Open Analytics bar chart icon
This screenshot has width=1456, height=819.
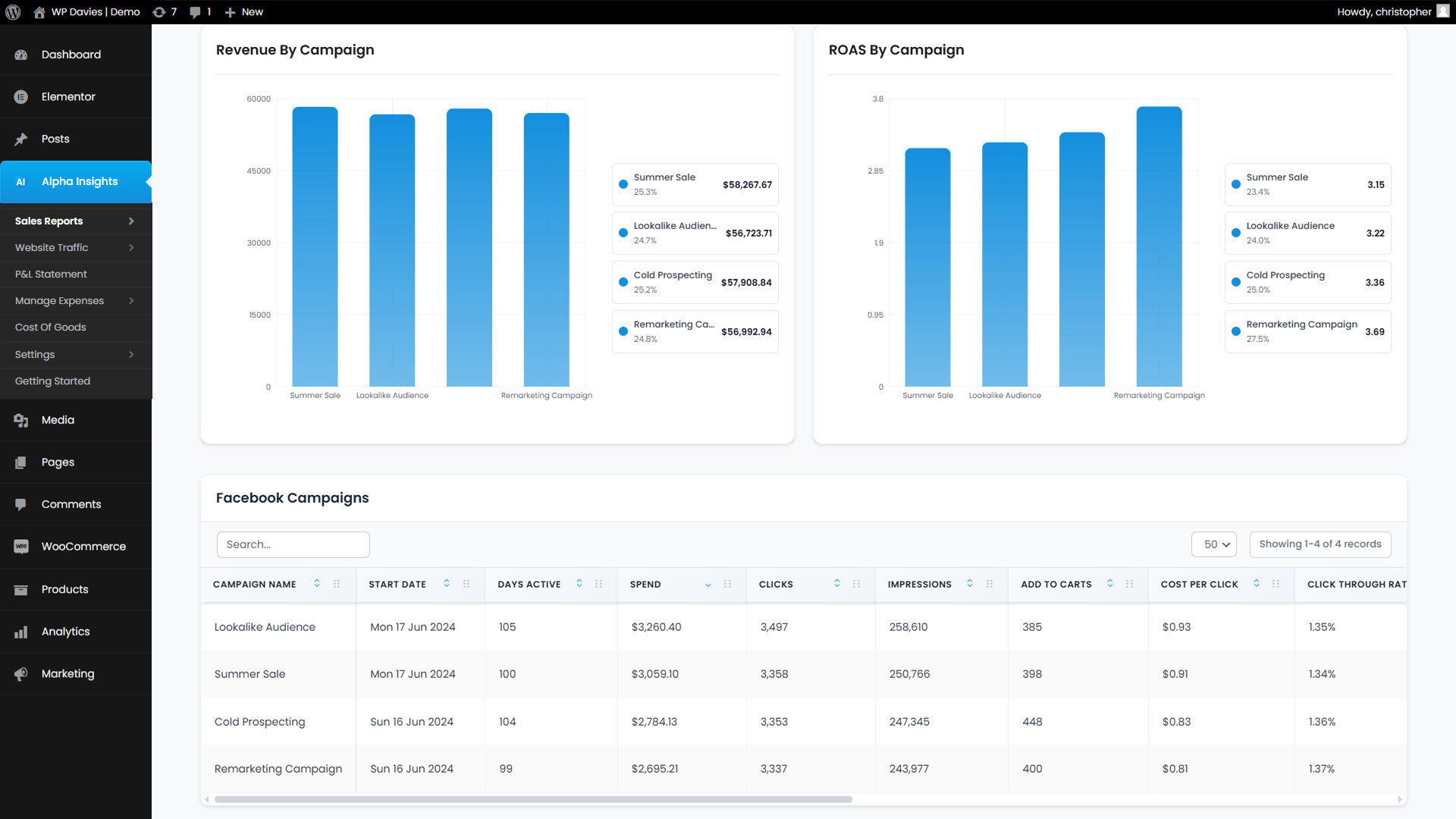click(x=20, y=632)
